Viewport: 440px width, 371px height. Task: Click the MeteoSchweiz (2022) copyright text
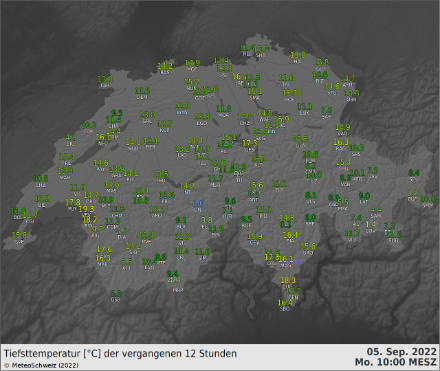point(41,365)
